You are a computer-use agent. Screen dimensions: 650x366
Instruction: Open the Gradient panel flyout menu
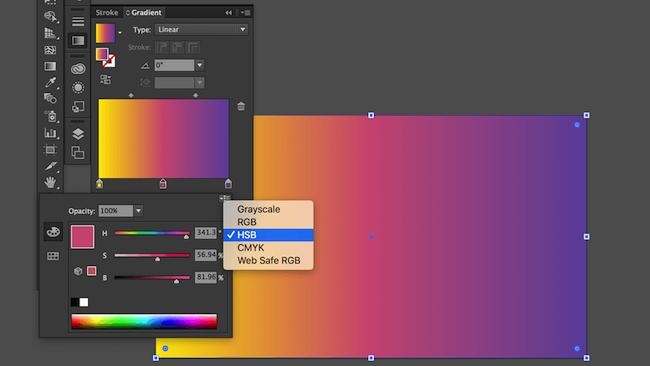(x=246, y=12)
